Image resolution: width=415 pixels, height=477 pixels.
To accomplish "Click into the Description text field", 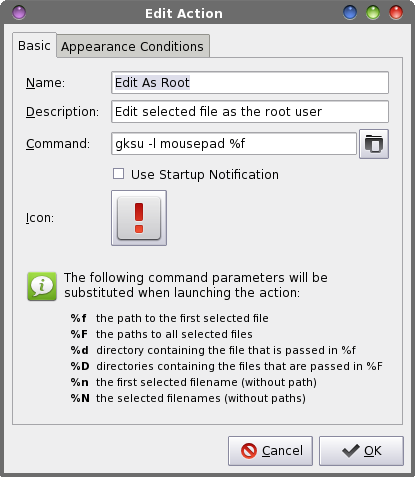I will click(250, 112).
